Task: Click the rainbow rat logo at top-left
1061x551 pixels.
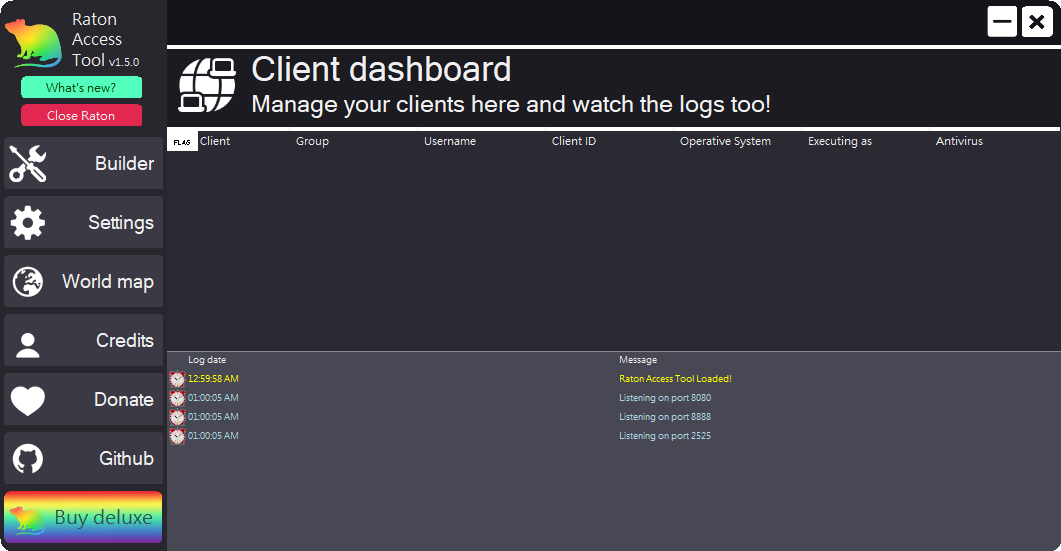Action: 33,43
